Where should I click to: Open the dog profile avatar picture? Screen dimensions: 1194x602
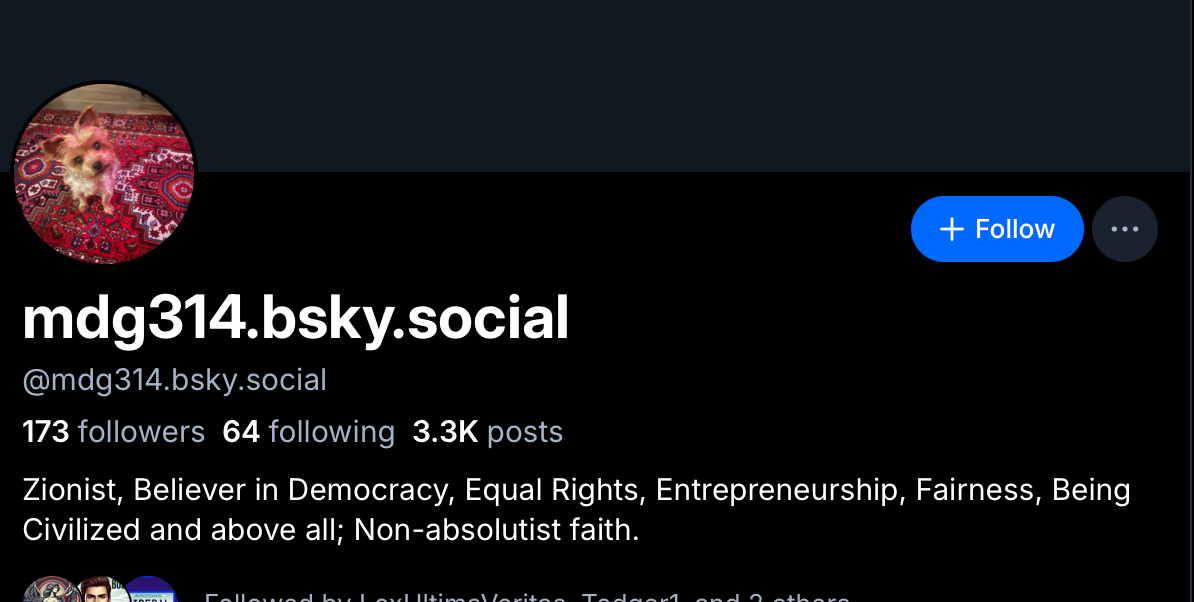tap(104, 173)
